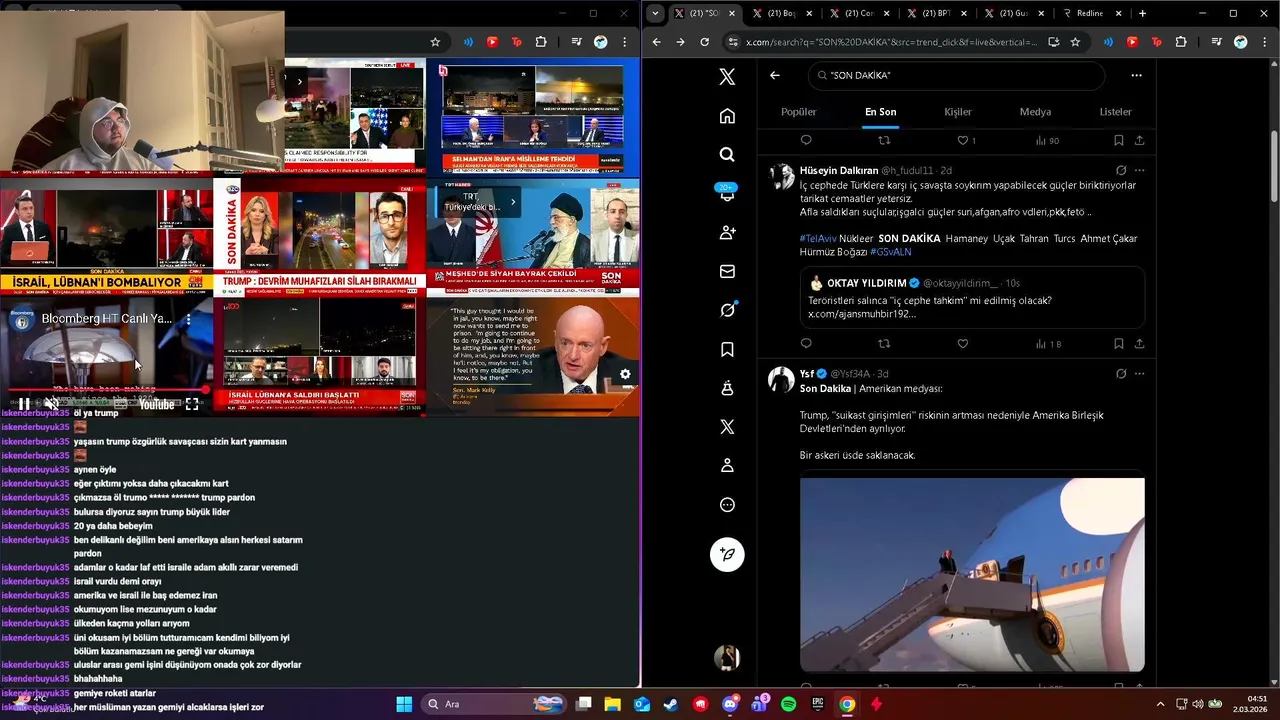This screenshot has height=720, width=1280.
Task: Open the Premium X icon in sidebar
Action: coord(727,427)
